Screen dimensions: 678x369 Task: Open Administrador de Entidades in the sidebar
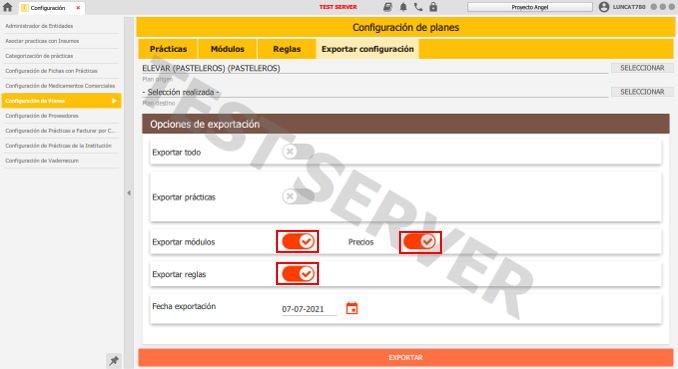(61, 26)
